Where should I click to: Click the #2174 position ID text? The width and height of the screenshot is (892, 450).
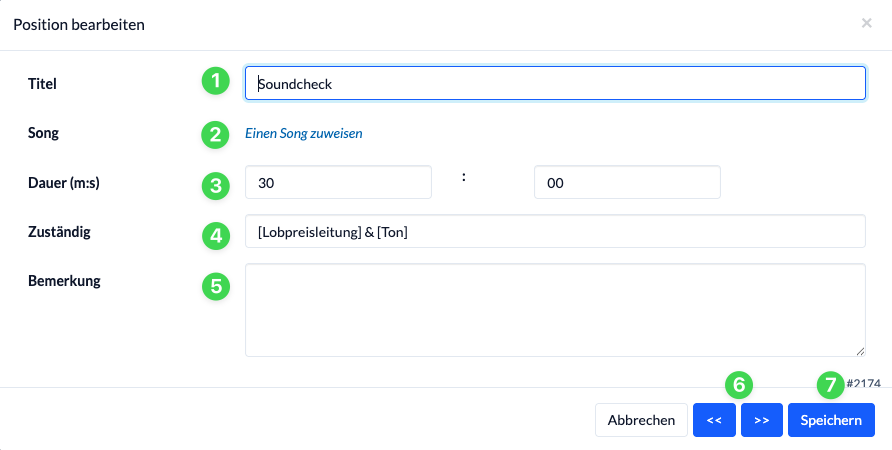(864, 383)
